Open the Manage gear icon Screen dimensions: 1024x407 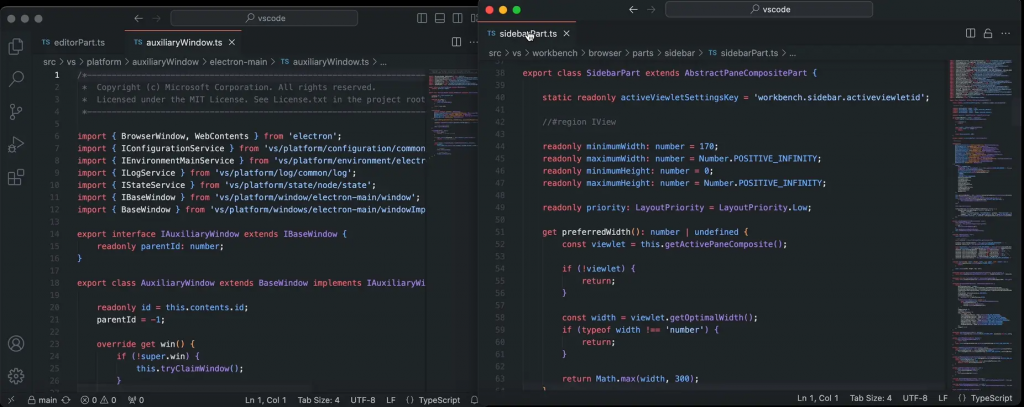(16, 376)
